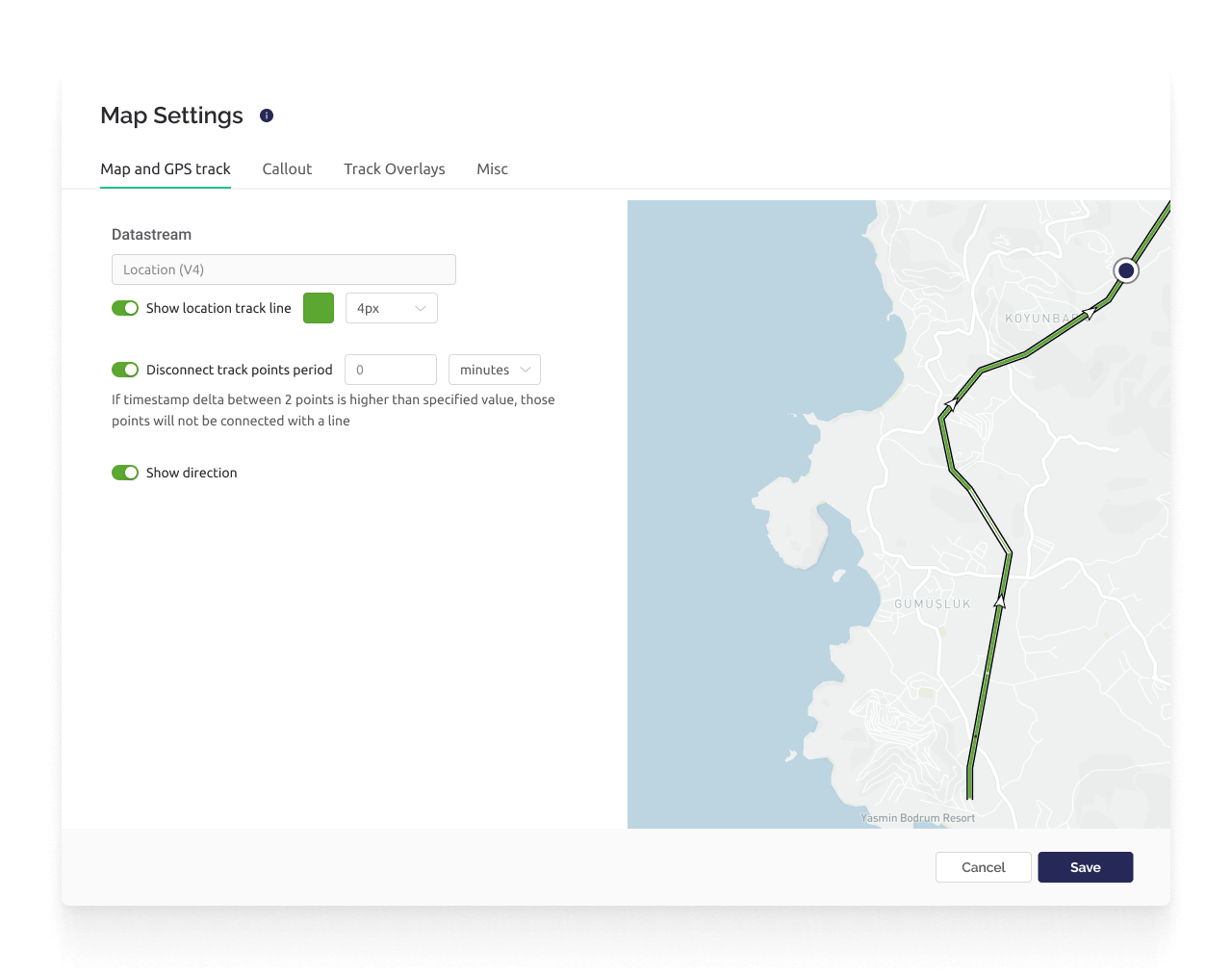The width and height of the screenshot is (1232, 975).
Task: Toggle Show location track line switch
Action: tap(125, 308)
